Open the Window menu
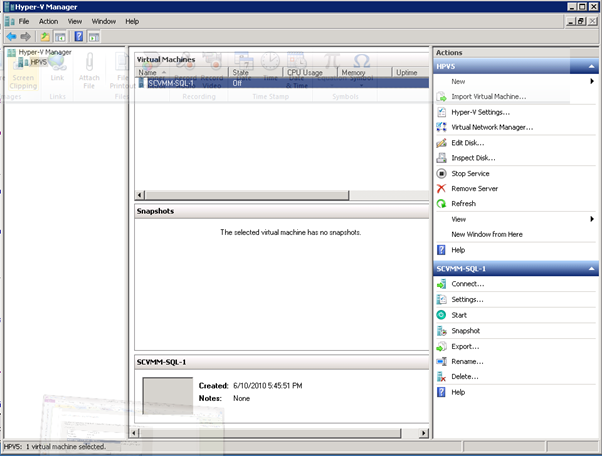 tap(104, 21)
